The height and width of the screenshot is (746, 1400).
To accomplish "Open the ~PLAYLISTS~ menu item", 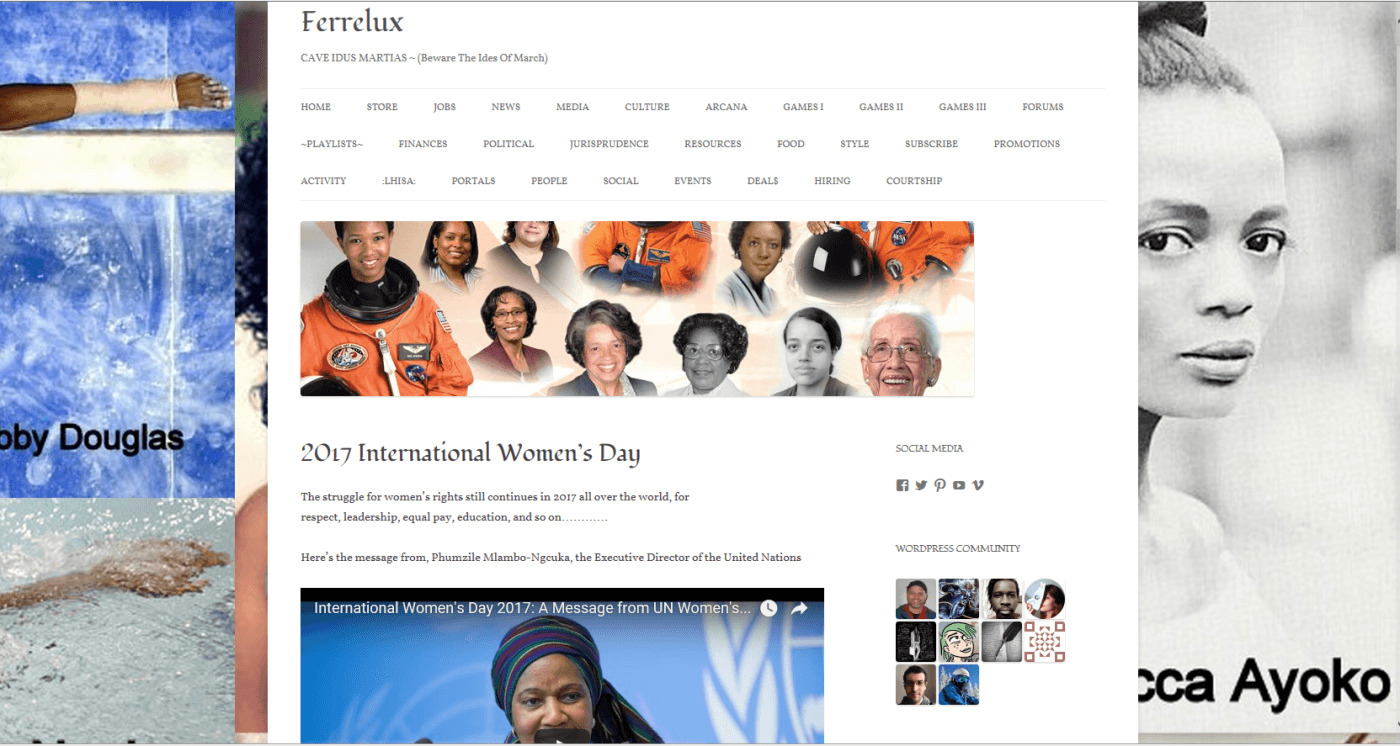I will [x=332, y=144].
